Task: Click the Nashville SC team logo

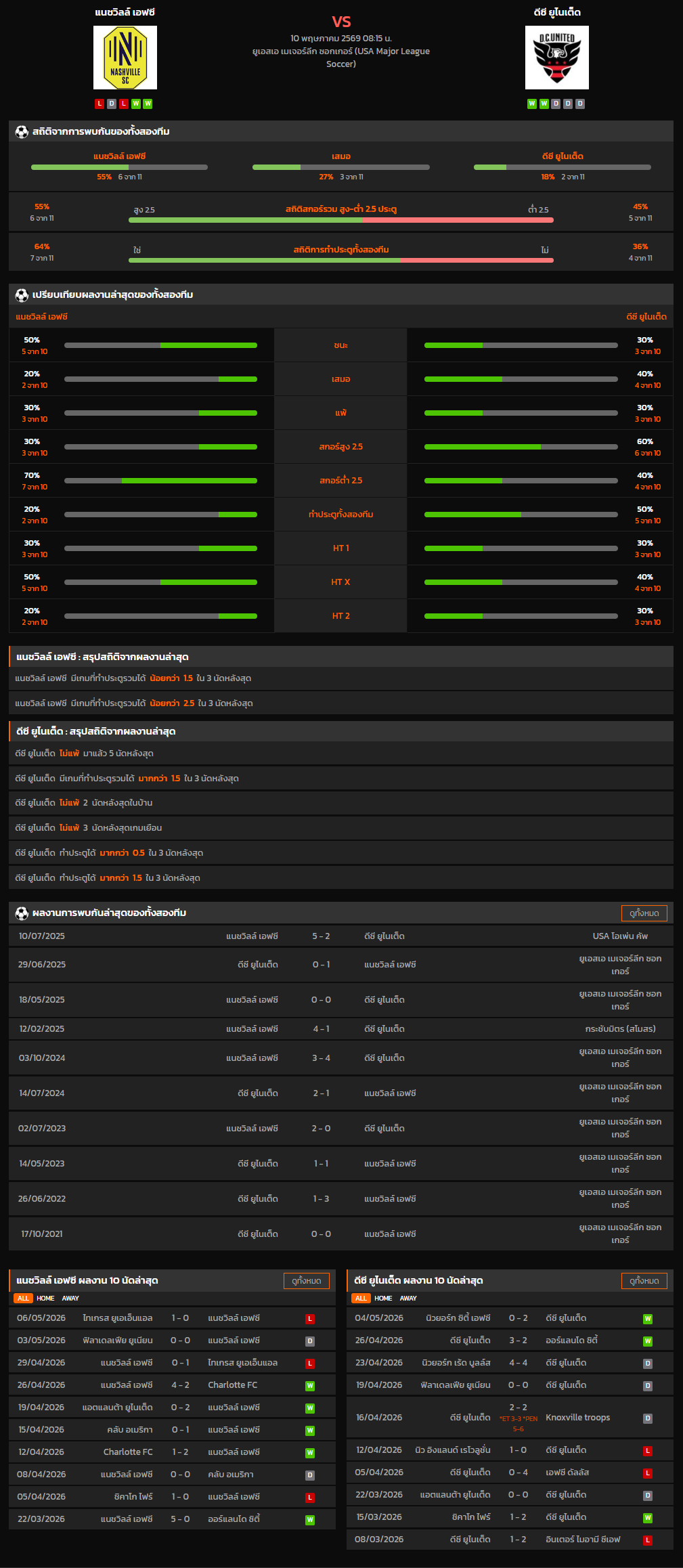Action: pos(125,58)
